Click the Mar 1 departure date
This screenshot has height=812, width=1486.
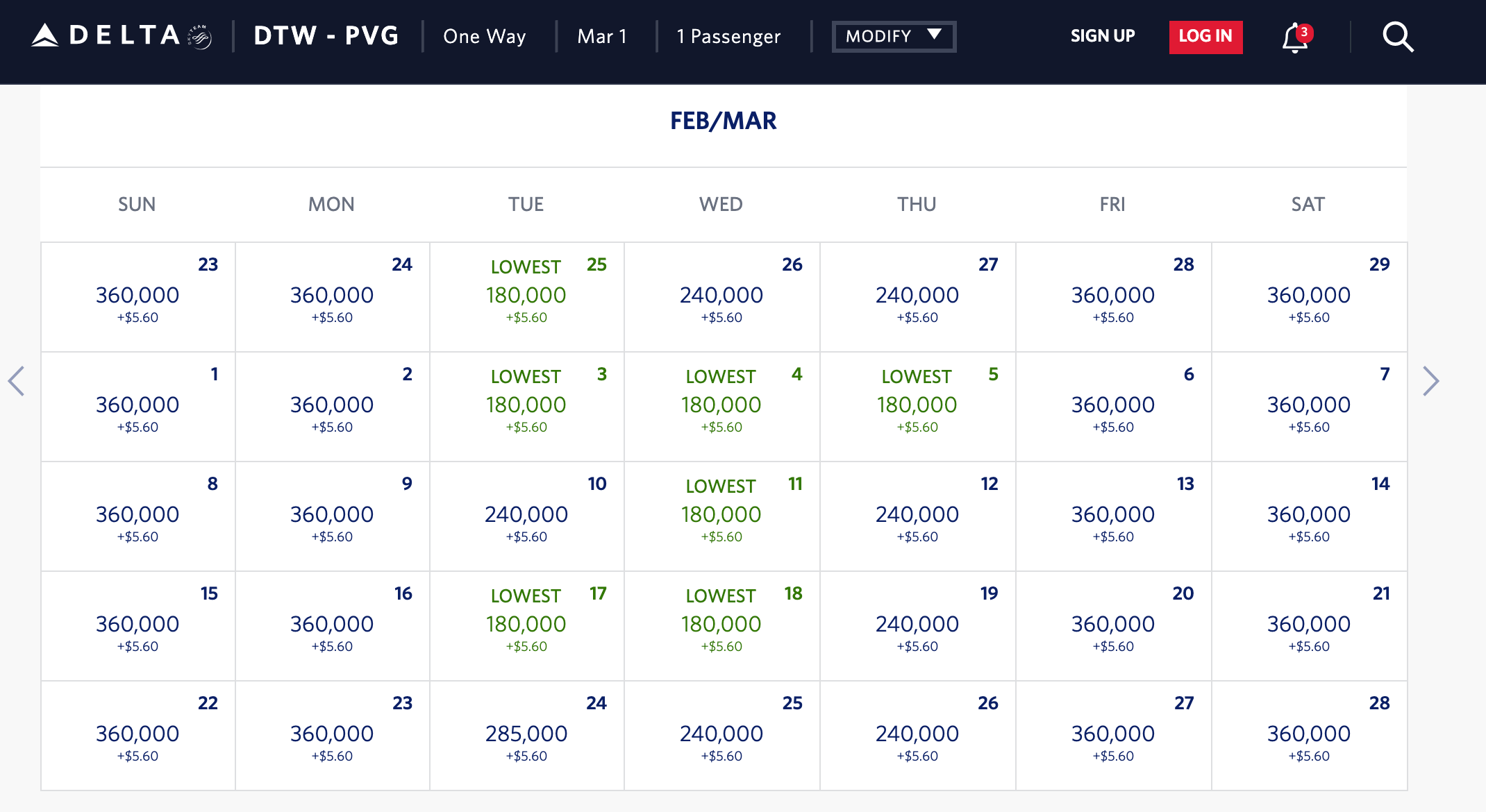pyautogui.click(x=602, y=36)
